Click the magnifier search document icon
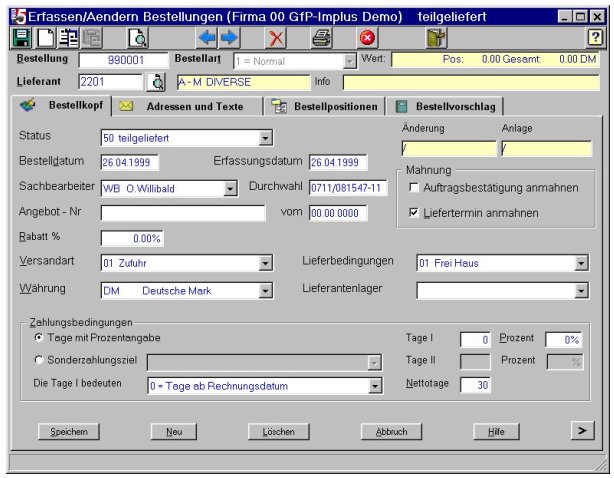 [138, 38]
